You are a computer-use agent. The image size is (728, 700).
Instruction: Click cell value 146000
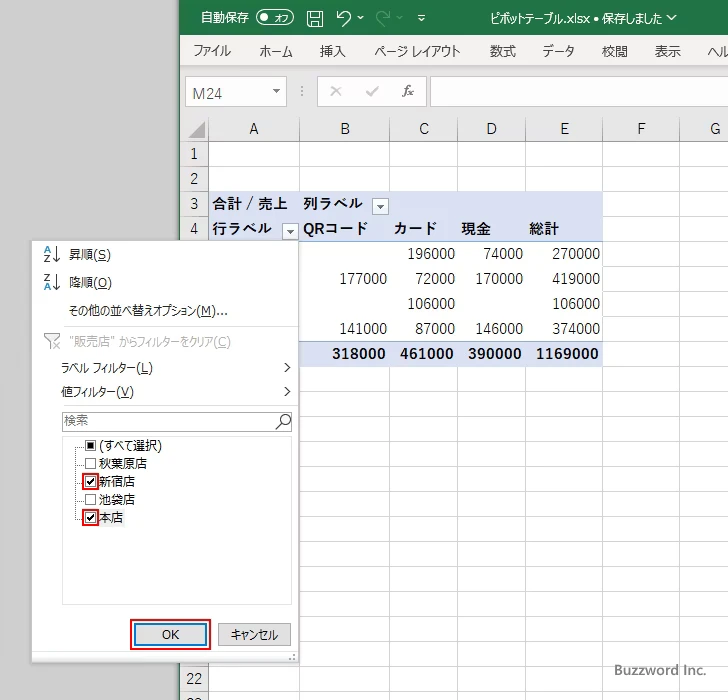pyautogui.click(x=491, y=329)
